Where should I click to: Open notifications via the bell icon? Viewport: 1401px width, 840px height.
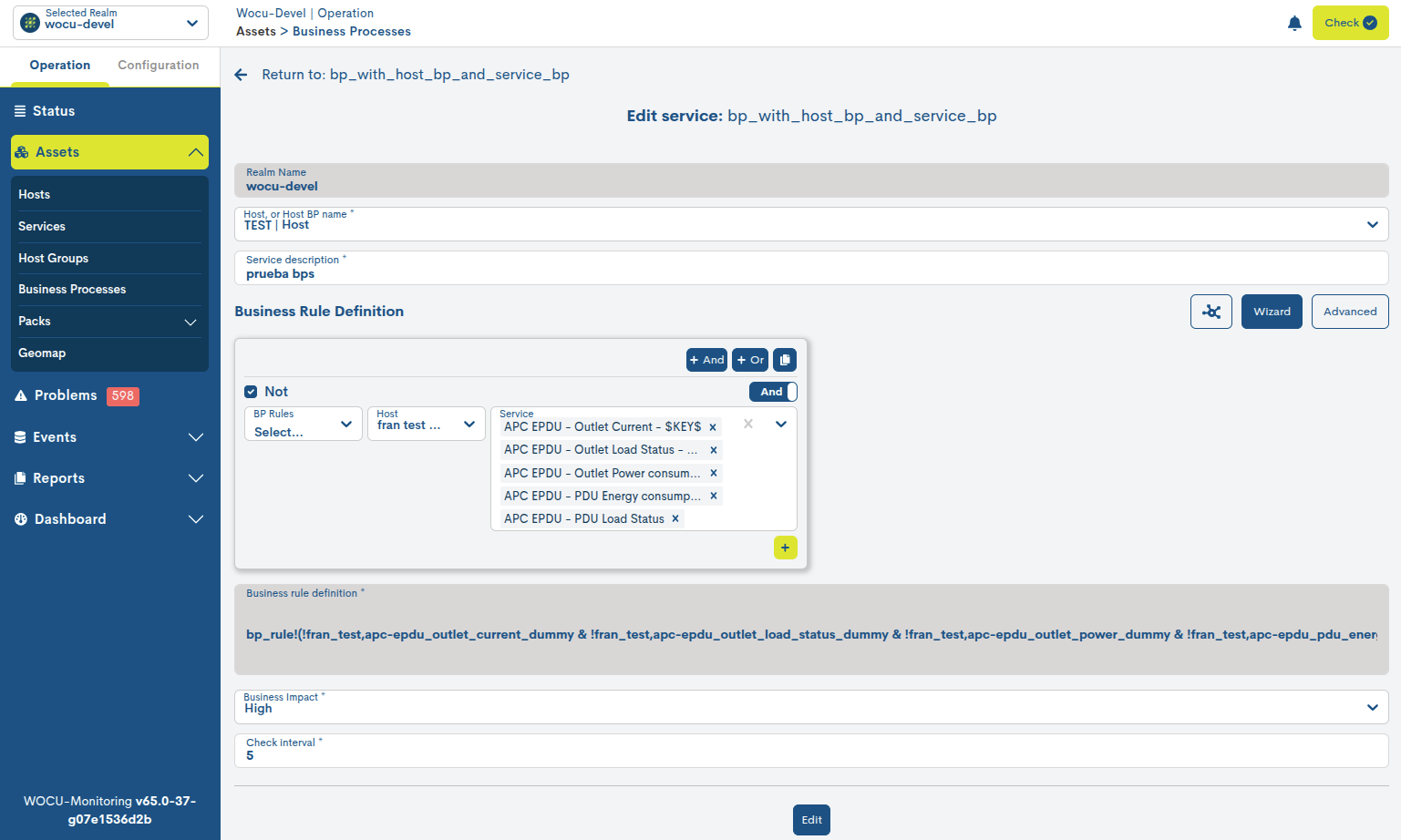click(1295, 23)
